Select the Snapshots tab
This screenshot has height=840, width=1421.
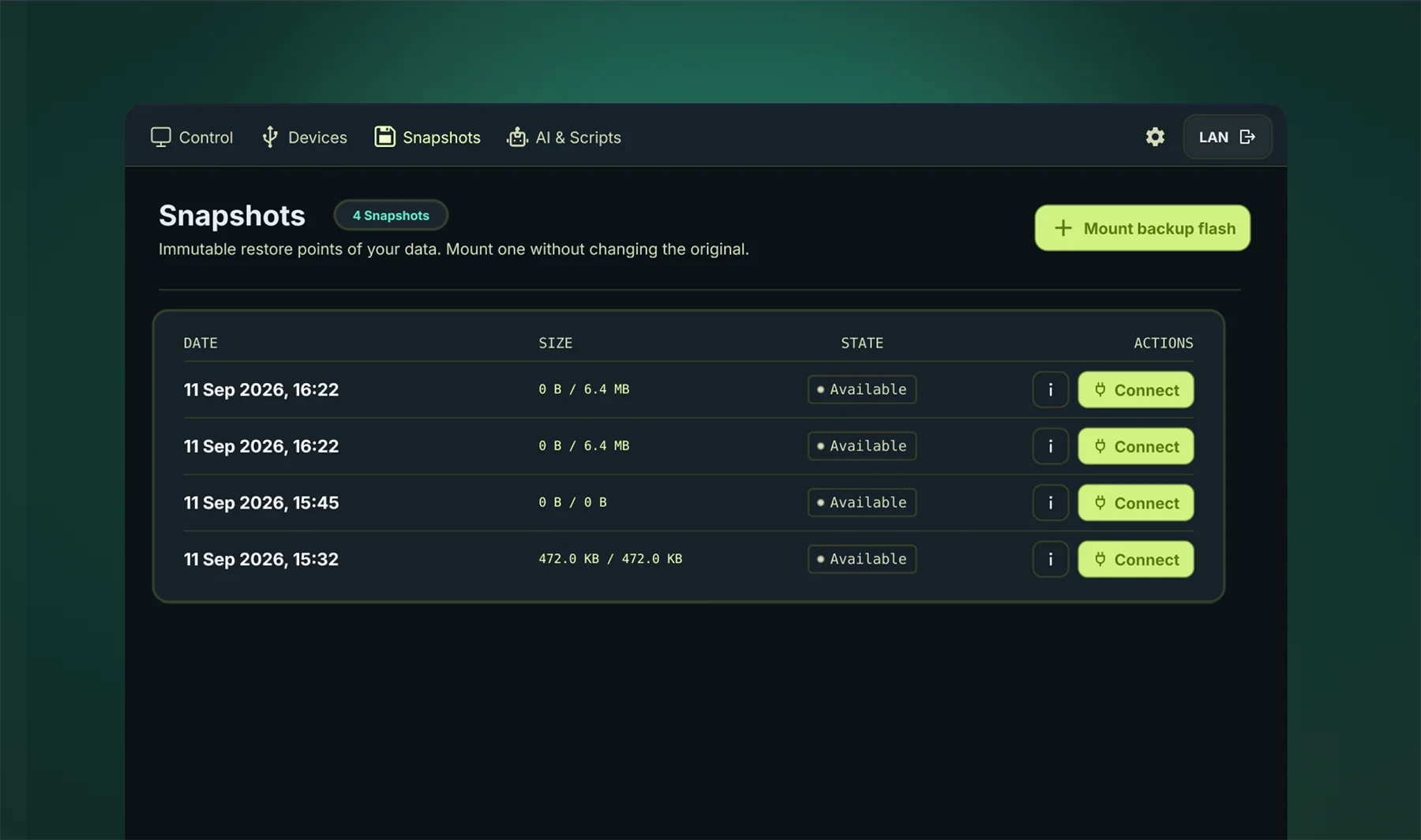tap(427, 137)
